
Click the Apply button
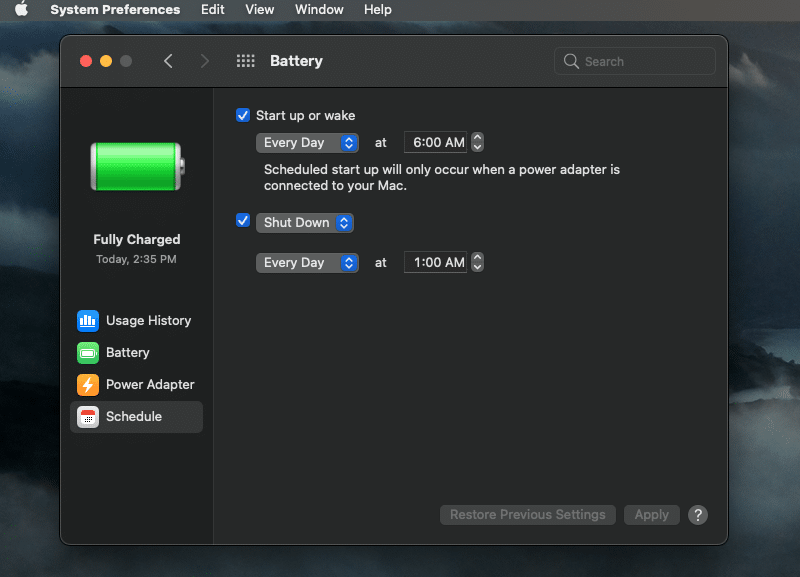[x=651, y=515]
